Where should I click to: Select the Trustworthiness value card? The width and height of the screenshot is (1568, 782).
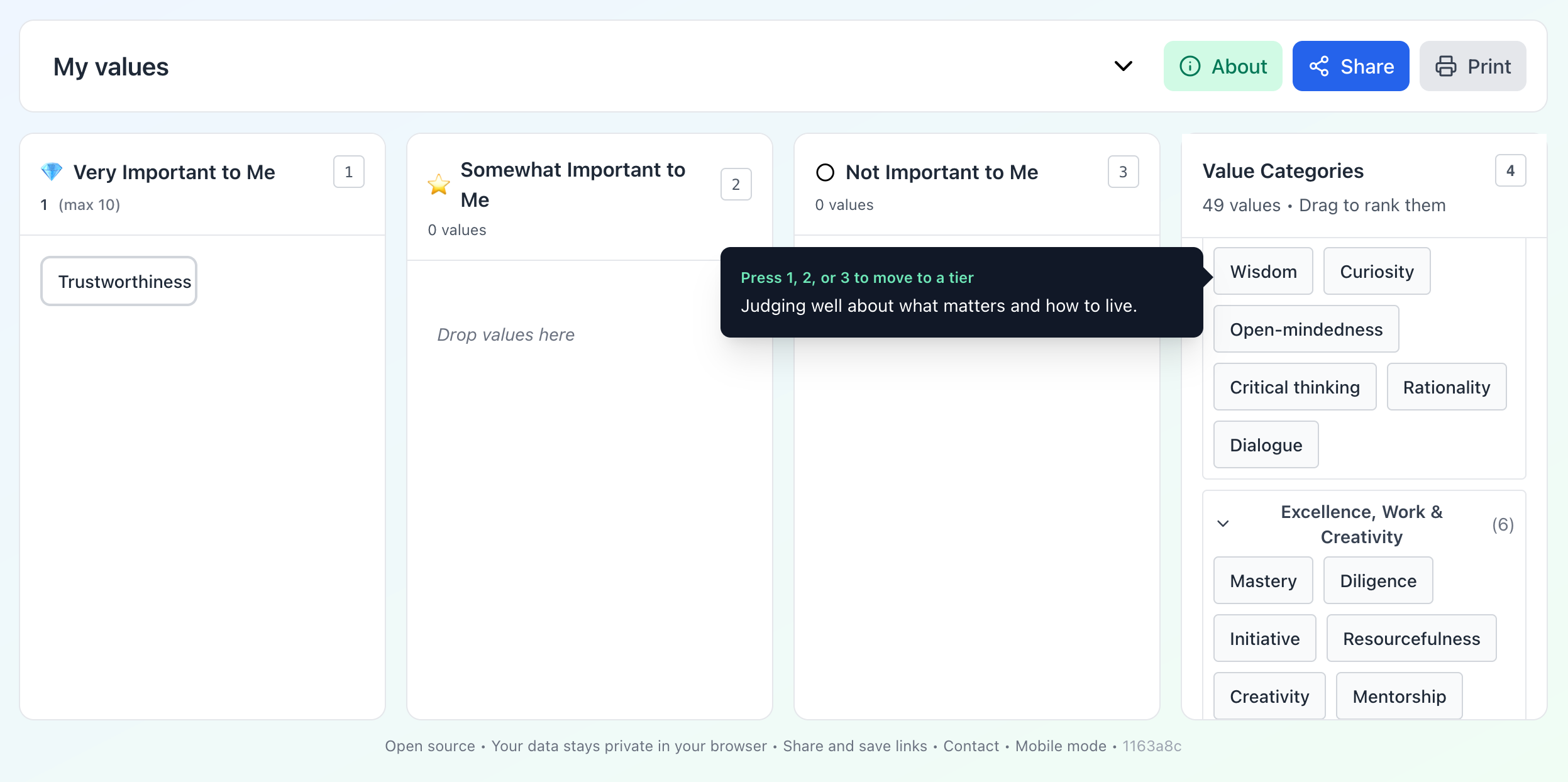point(119,281)
